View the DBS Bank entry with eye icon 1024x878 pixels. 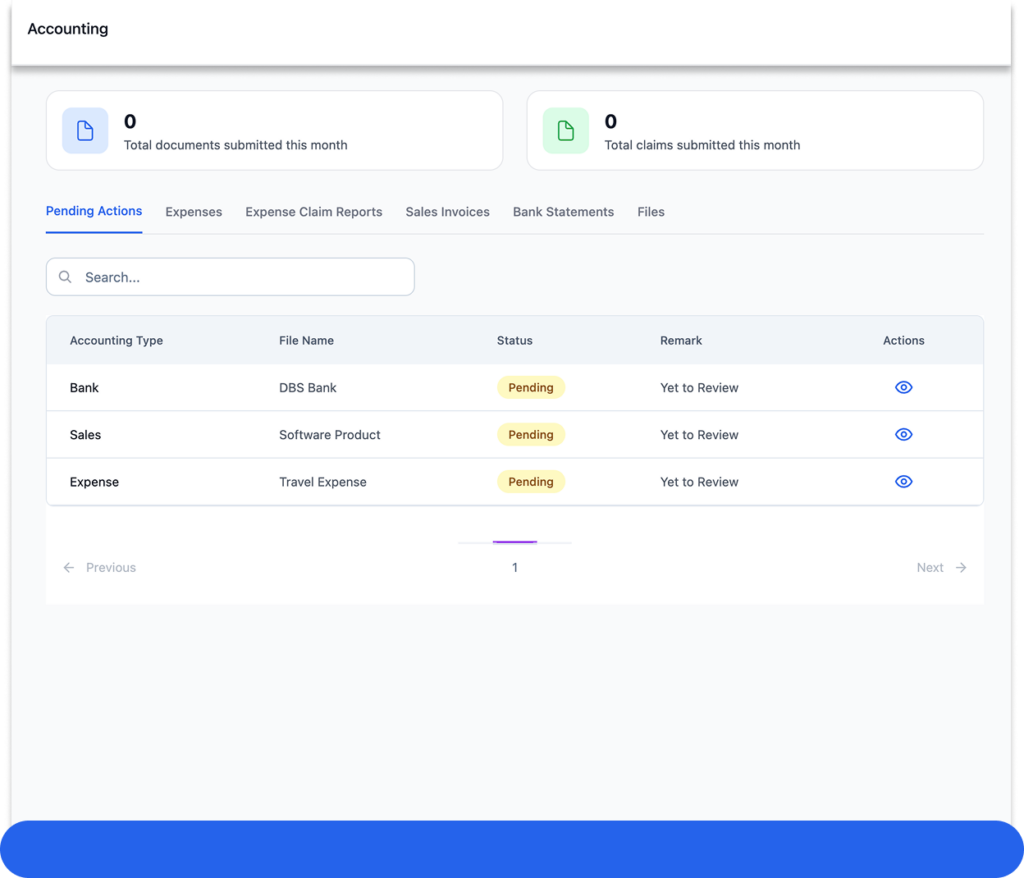(903, 387)
